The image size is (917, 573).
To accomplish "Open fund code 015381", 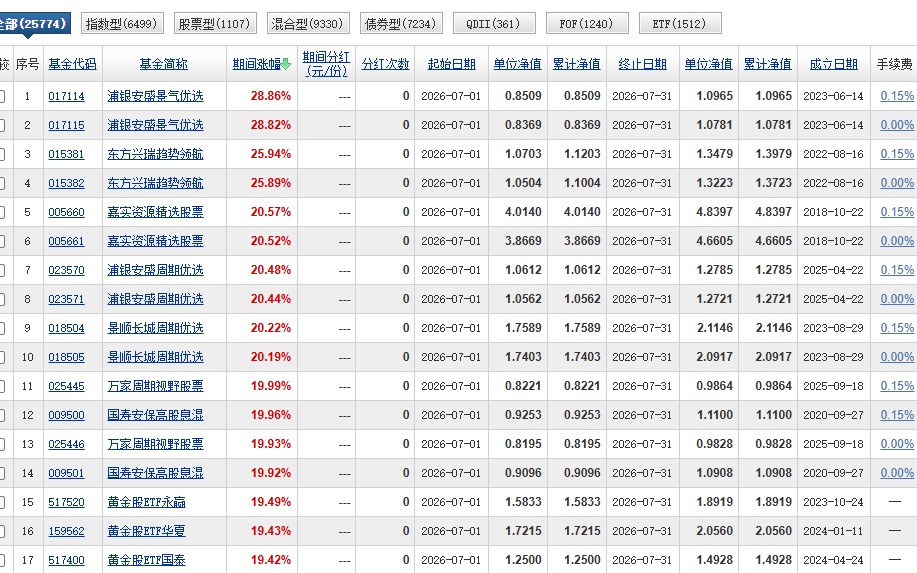I will (x=66, y=154).
